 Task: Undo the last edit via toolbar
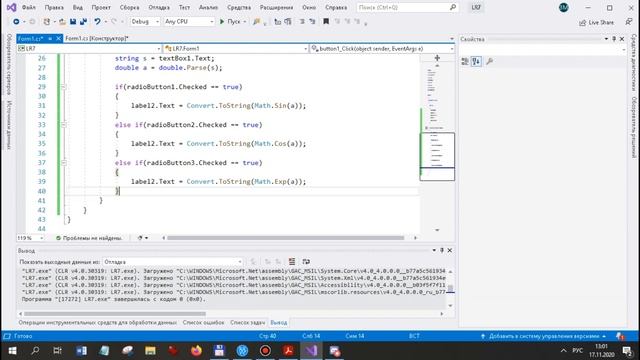coord(97,22)
